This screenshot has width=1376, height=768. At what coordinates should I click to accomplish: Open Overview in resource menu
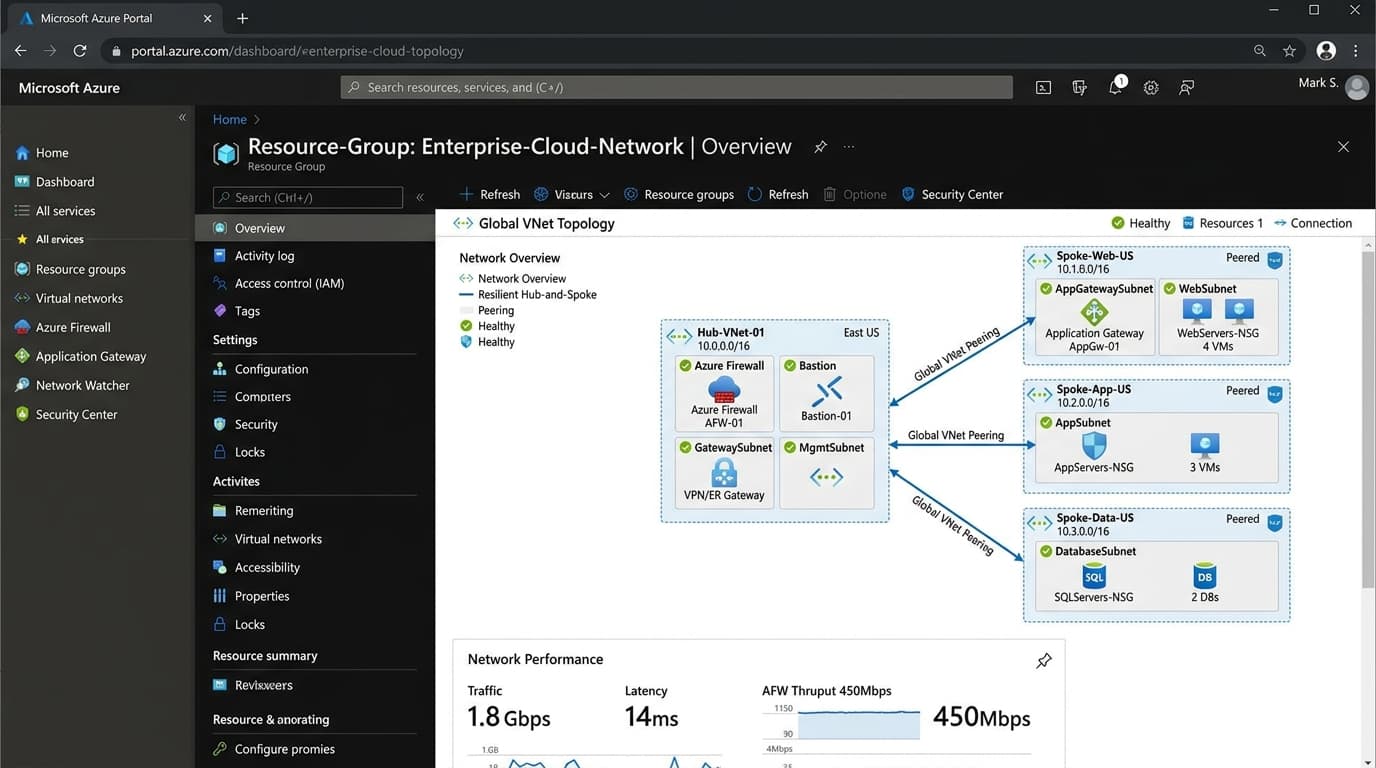tap(315, 228)
